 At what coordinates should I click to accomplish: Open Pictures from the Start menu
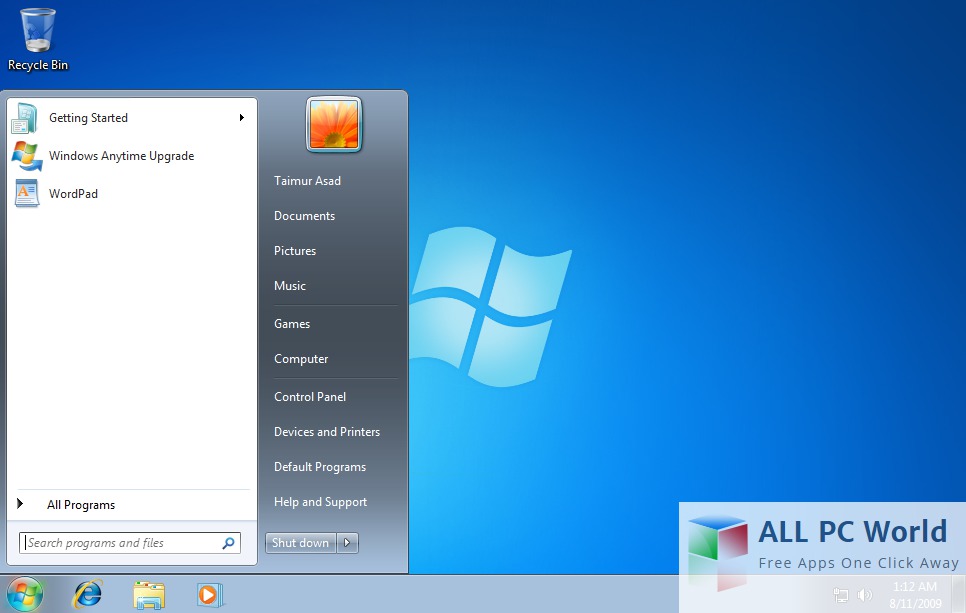tap(295, 251)
